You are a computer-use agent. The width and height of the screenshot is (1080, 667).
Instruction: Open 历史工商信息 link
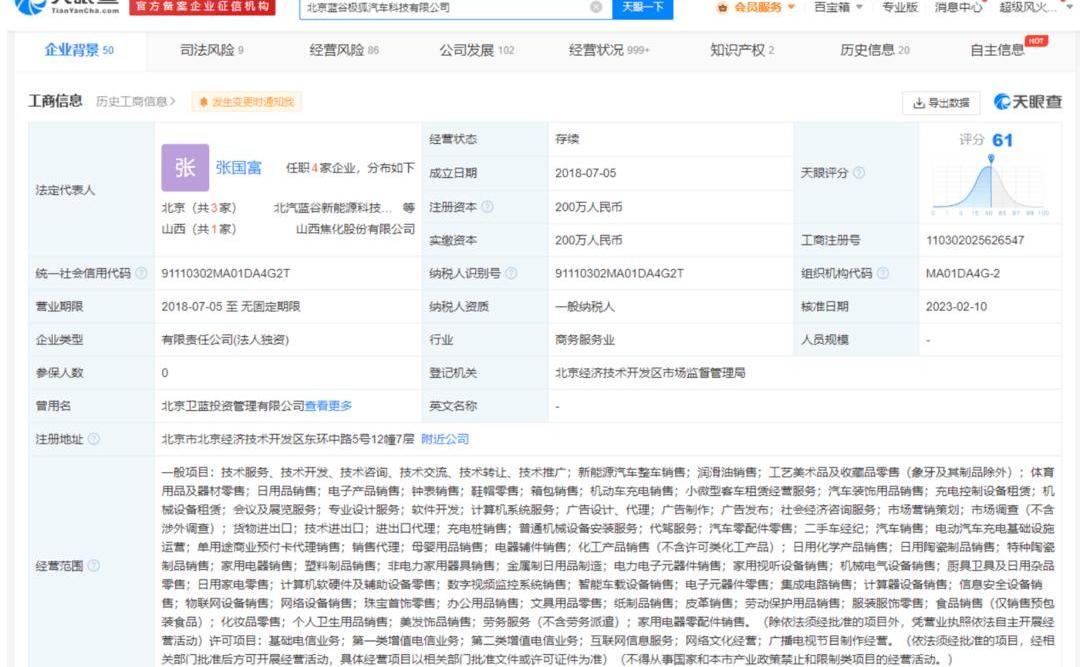[135, 101]
